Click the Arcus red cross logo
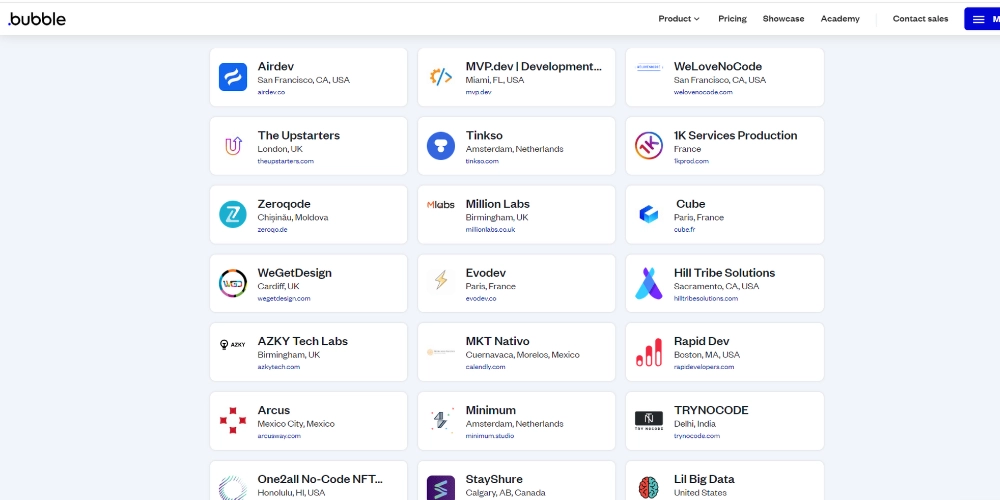 pos(233,421)
